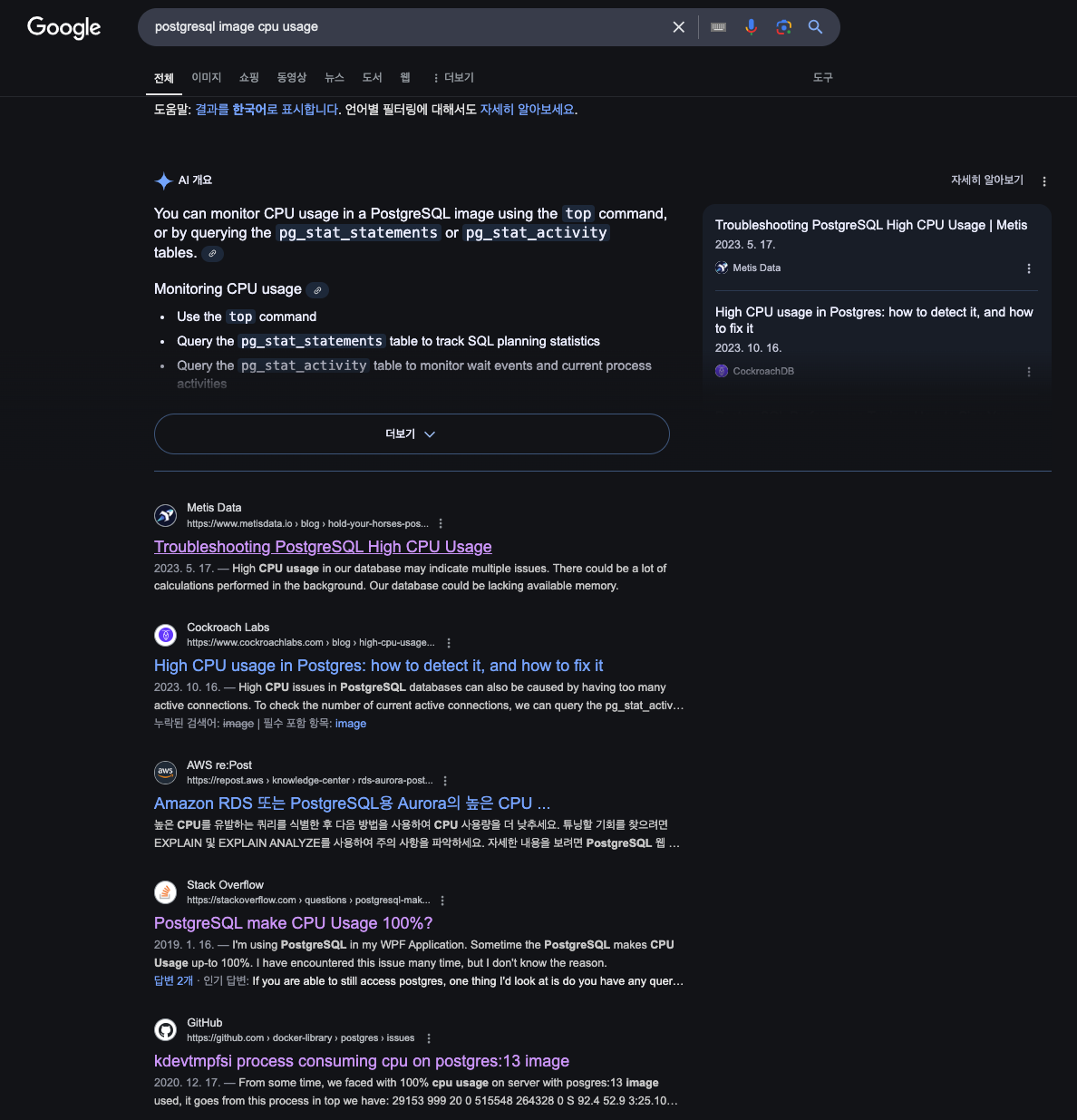Open three-dot menu beside github.com URL
The height and width of the screenshot is (1120, 1077).
pyautogui.click(x=429, y=1038)
